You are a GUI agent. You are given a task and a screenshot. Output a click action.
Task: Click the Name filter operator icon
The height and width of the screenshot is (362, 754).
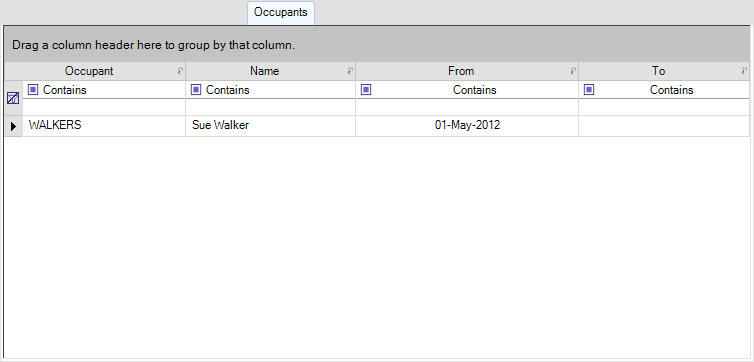point(196,89)
